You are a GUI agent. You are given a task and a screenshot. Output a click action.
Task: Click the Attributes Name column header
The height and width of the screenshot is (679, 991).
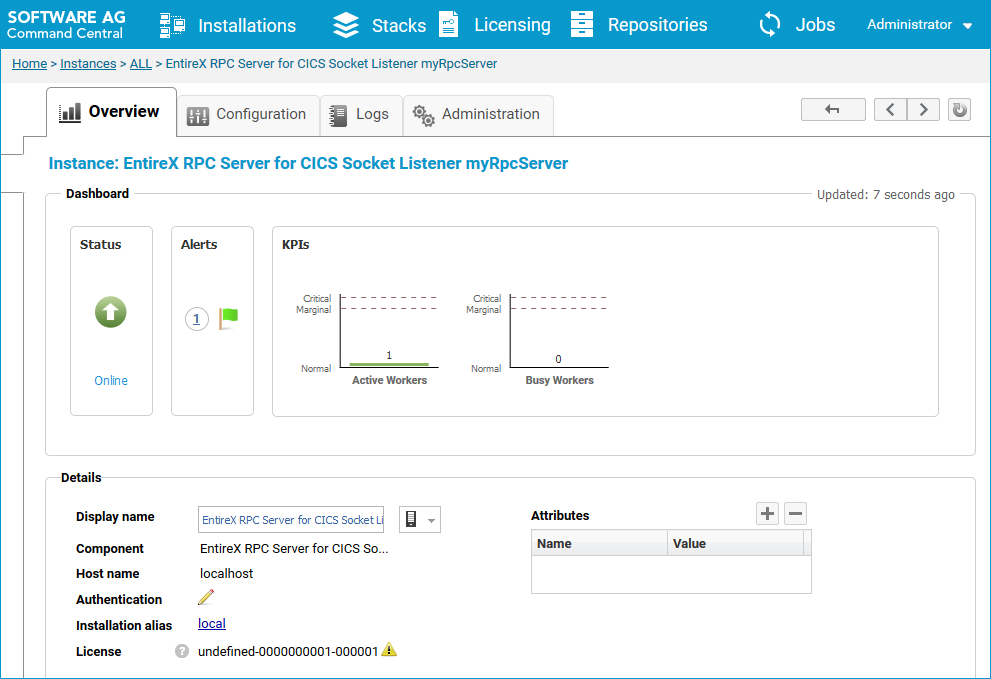pyautogui.click(x=599, y=544)
